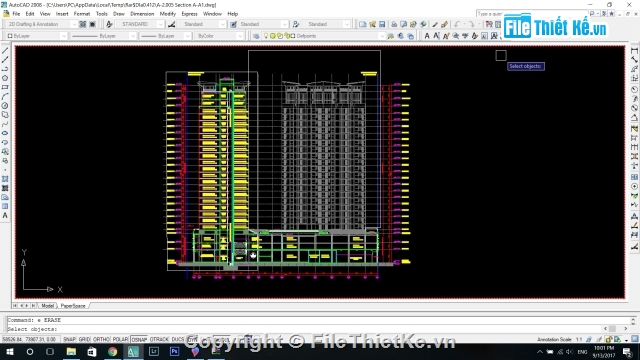Select the Polygon tool in draw toolbar
The image size is (640, 360).
(5, 78)
